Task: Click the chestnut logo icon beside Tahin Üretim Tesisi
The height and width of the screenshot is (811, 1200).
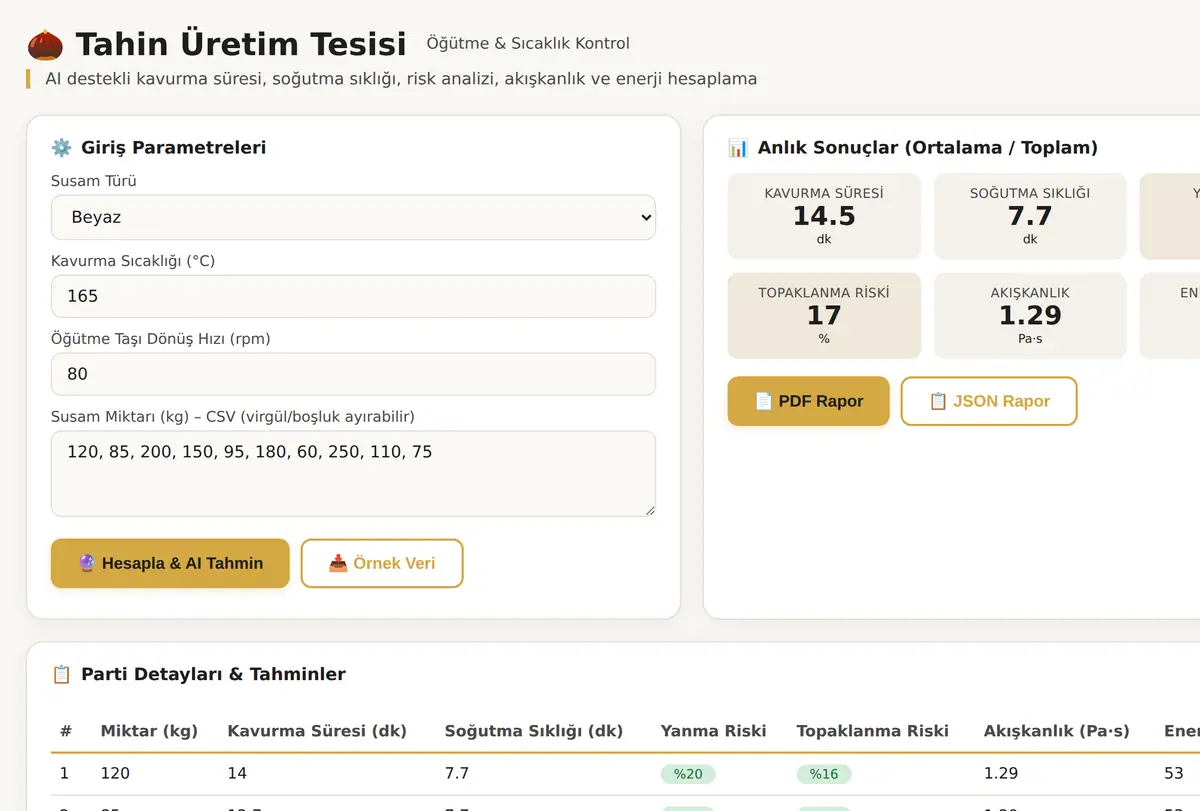Action: pos(45,44)
